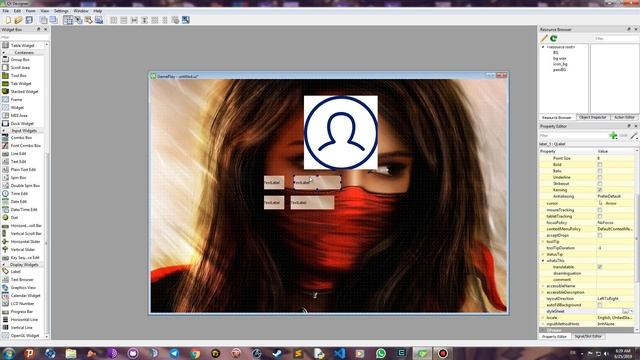The image size is (640, 360).
Task: Expand the toolTip property node
Action: 543,242
